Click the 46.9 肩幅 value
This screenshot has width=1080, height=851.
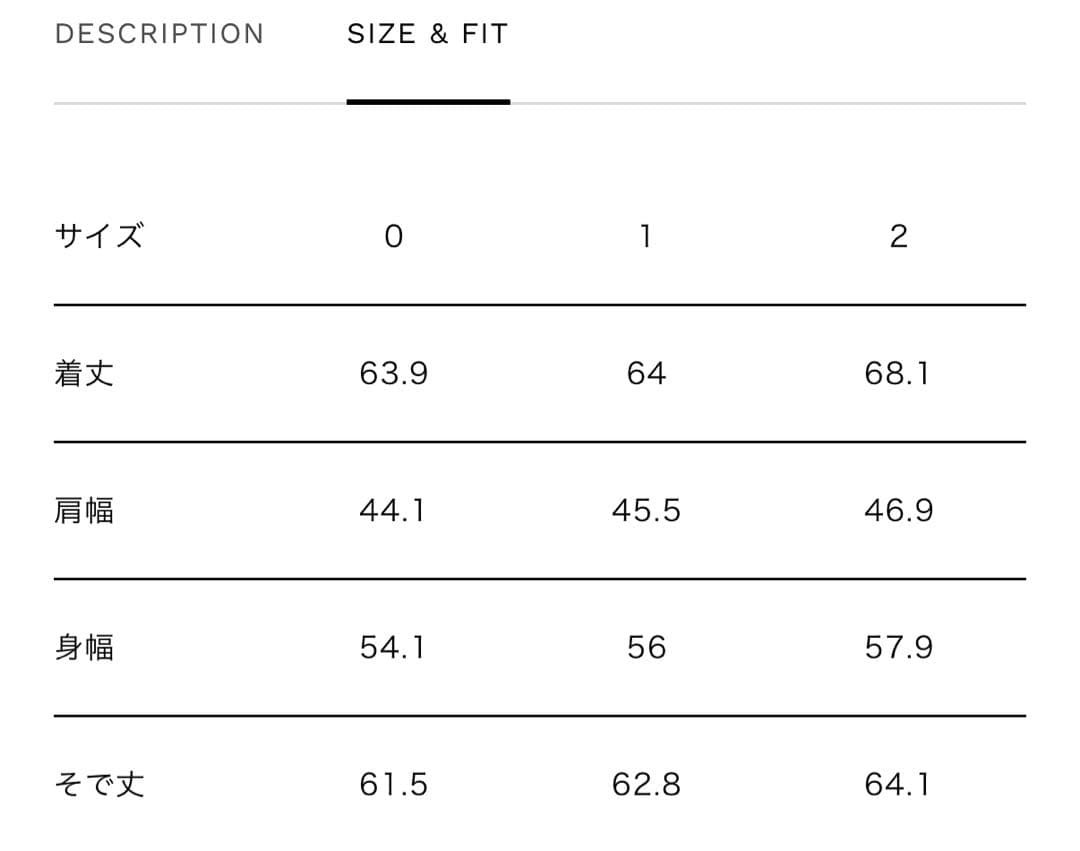pyautogui.click(x=898, y=511)
